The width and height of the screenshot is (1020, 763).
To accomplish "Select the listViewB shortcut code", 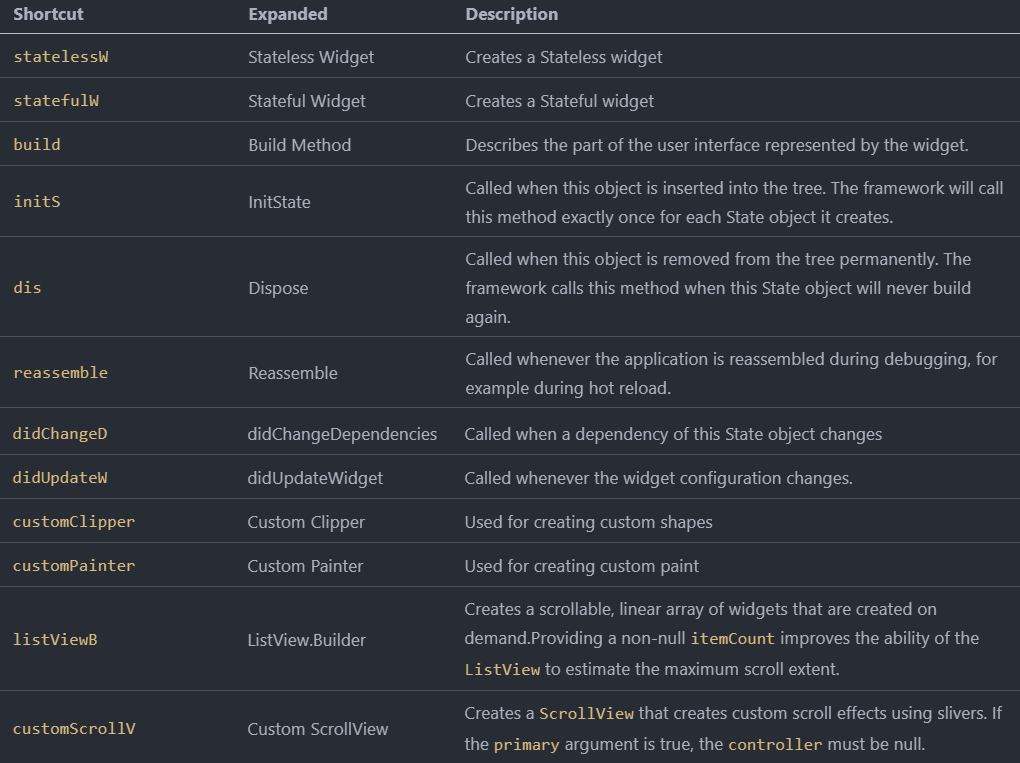I will [x=55, y=639].
